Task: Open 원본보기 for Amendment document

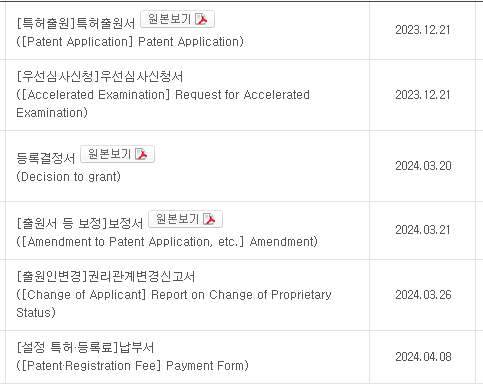Action: coord(185,219)
